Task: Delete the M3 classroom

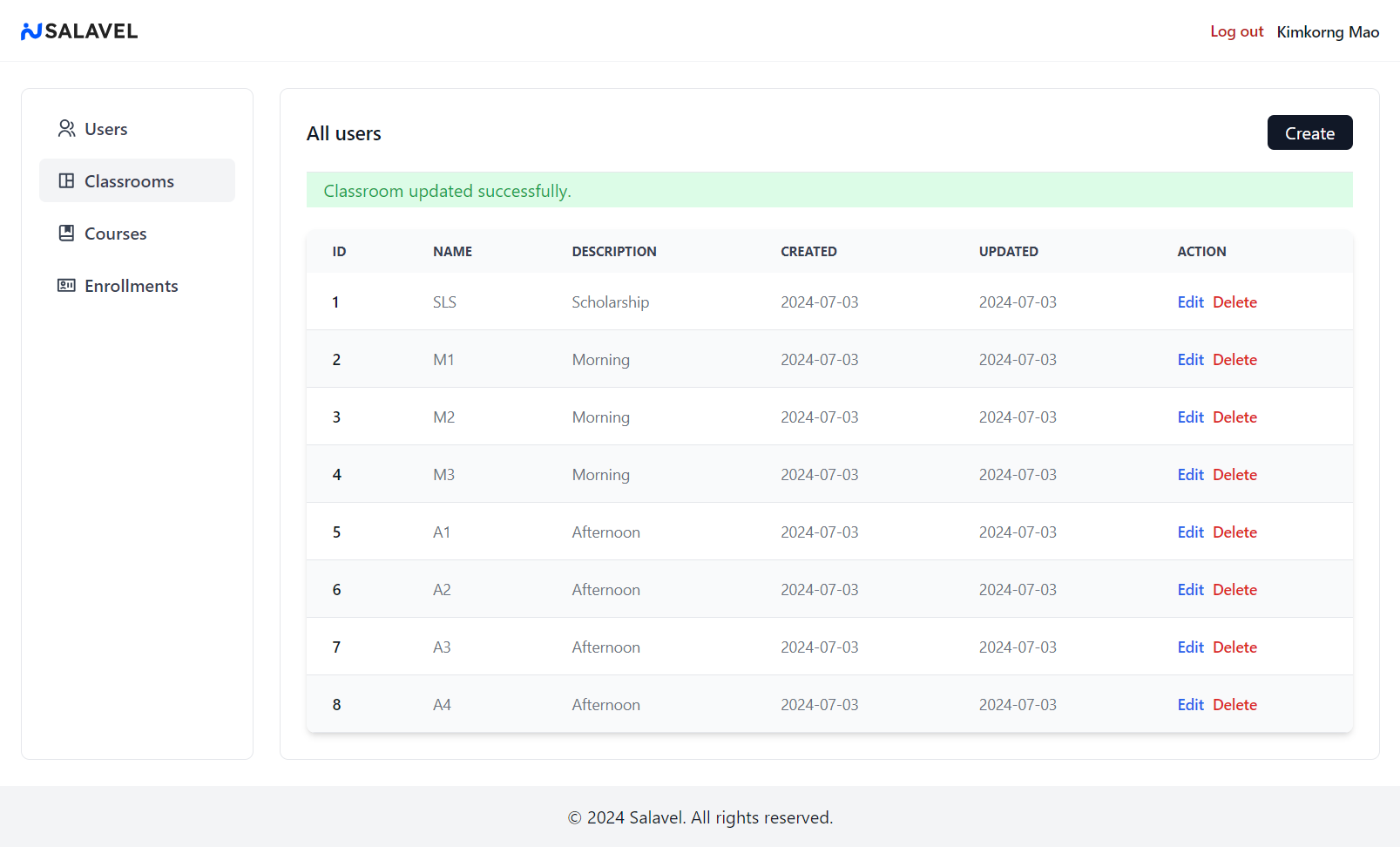Action: click(1234, 475)
